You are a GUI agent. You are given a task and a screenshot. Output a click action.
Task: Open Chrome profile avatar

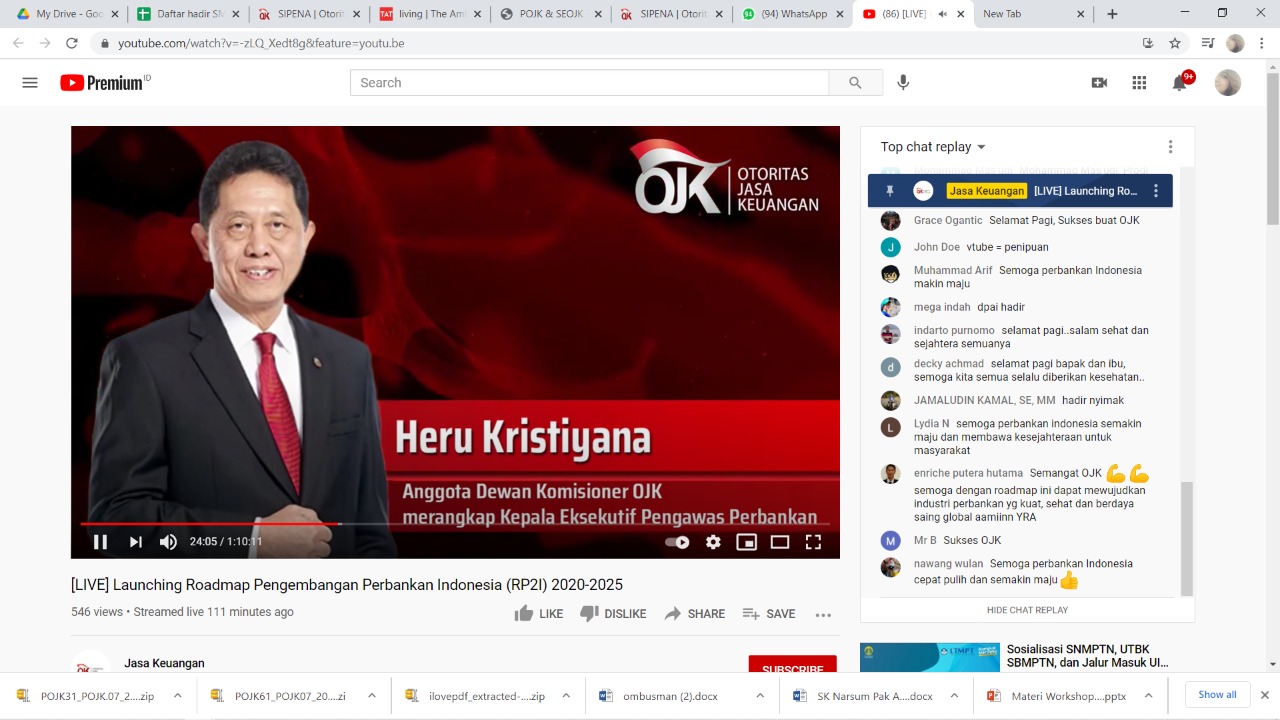1235,44
